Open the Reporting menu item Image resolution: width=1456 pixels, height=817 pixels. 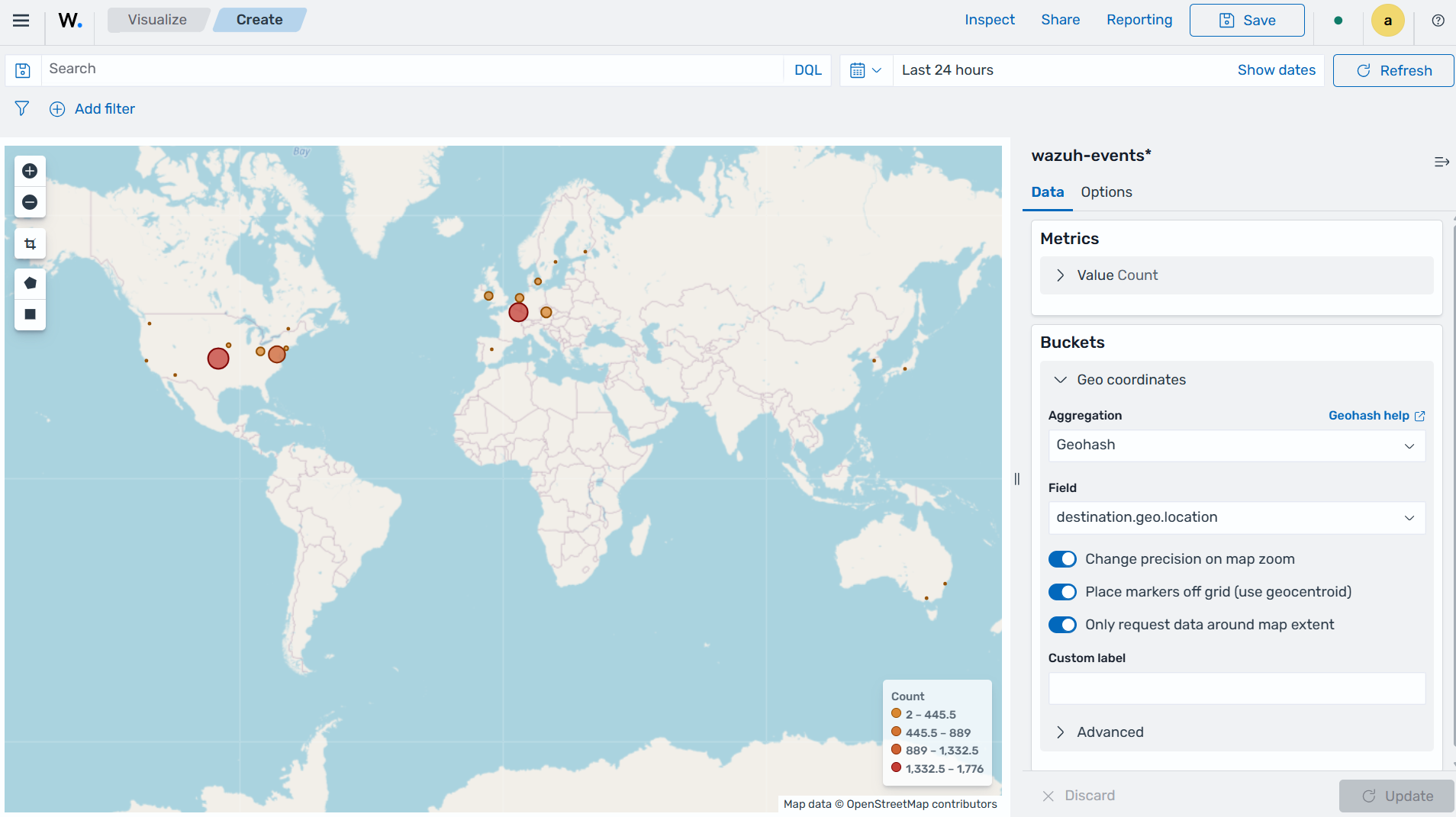point(1139,20)
